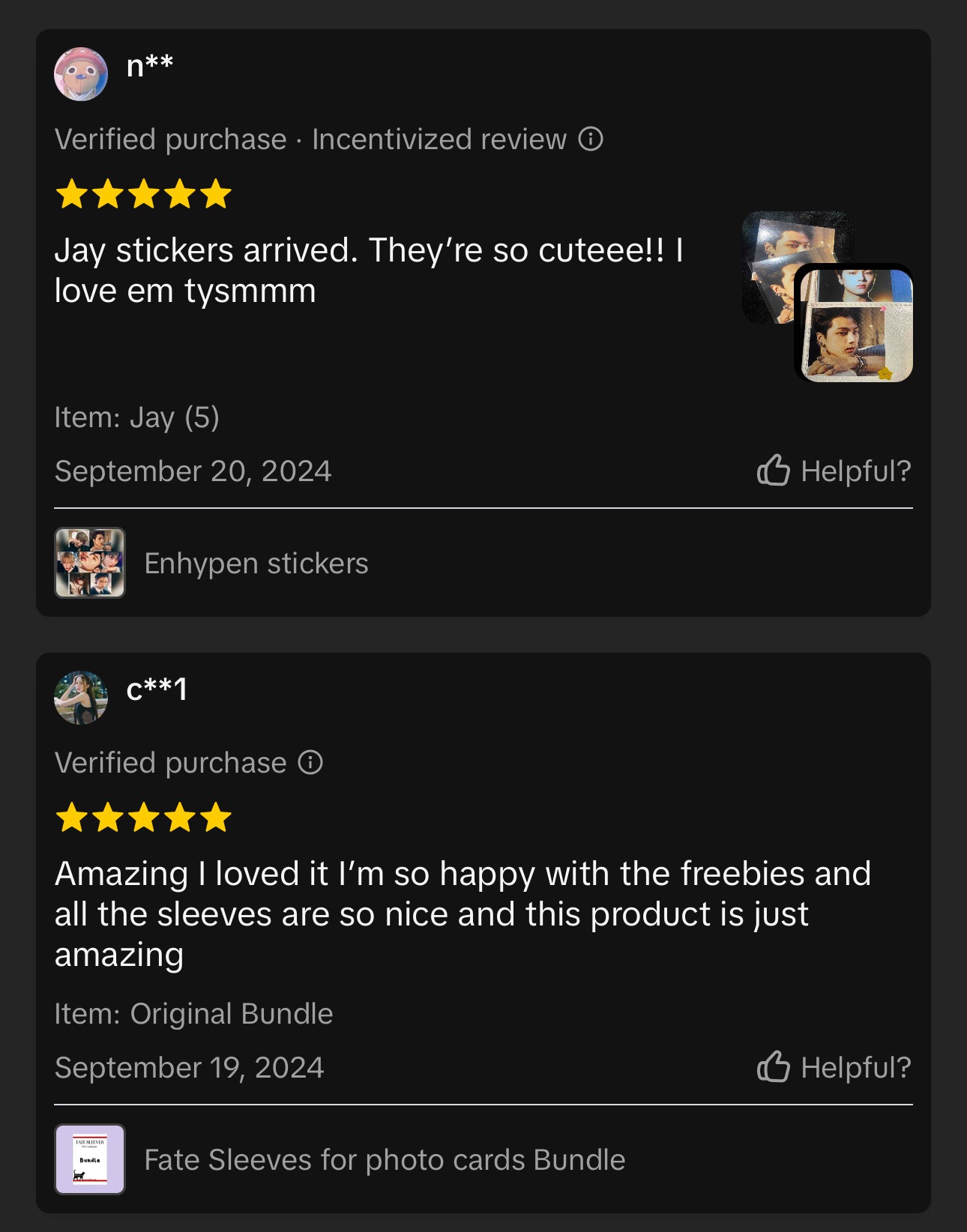The image size is (967, 1232).
Task: Open info icon next to Incentivized review
Action: tap(591, 139)
